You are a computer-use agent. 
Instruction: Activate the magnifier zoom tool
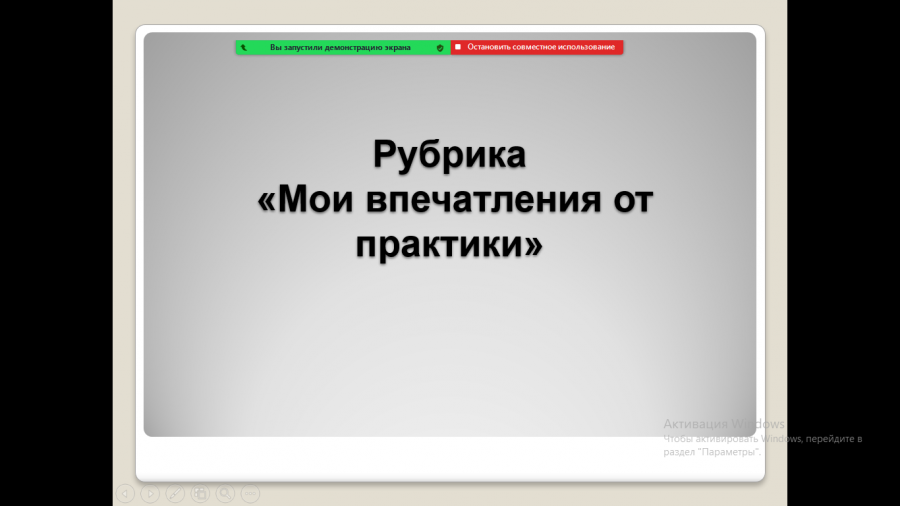pyautogui.click(x=225, y=493)
